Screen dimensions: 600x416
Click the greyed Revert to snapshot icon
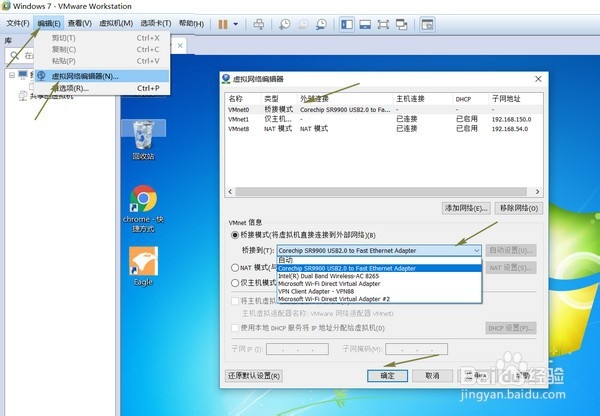point(303,24)
